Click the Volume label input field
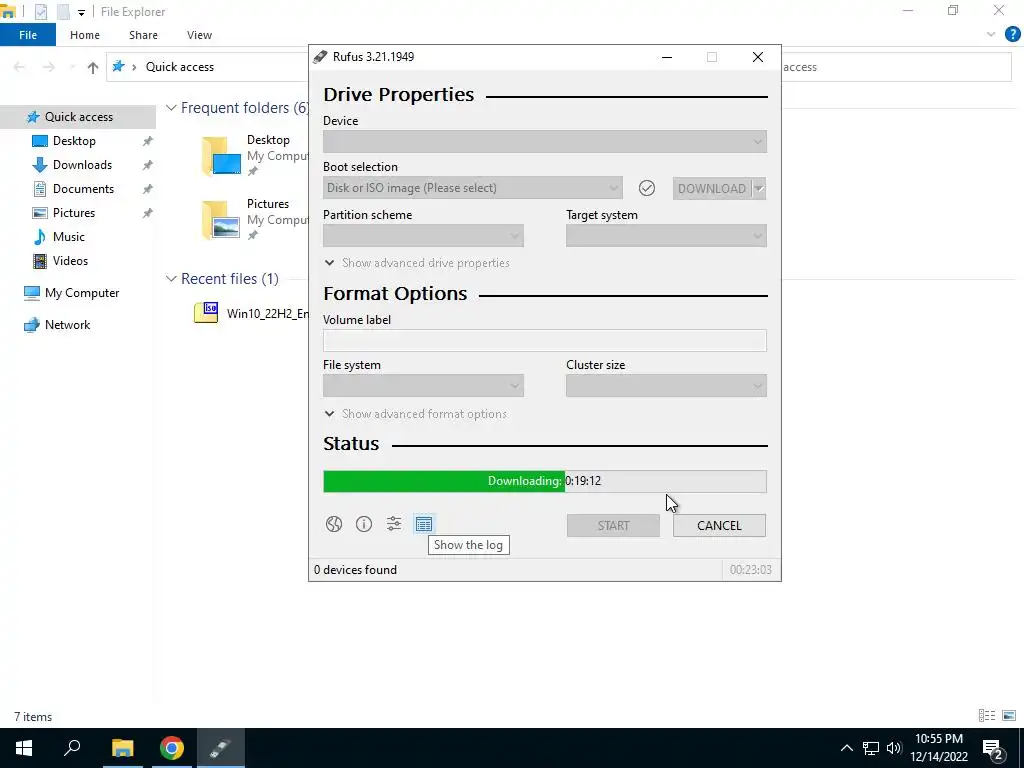 click(x=545, y=340)
